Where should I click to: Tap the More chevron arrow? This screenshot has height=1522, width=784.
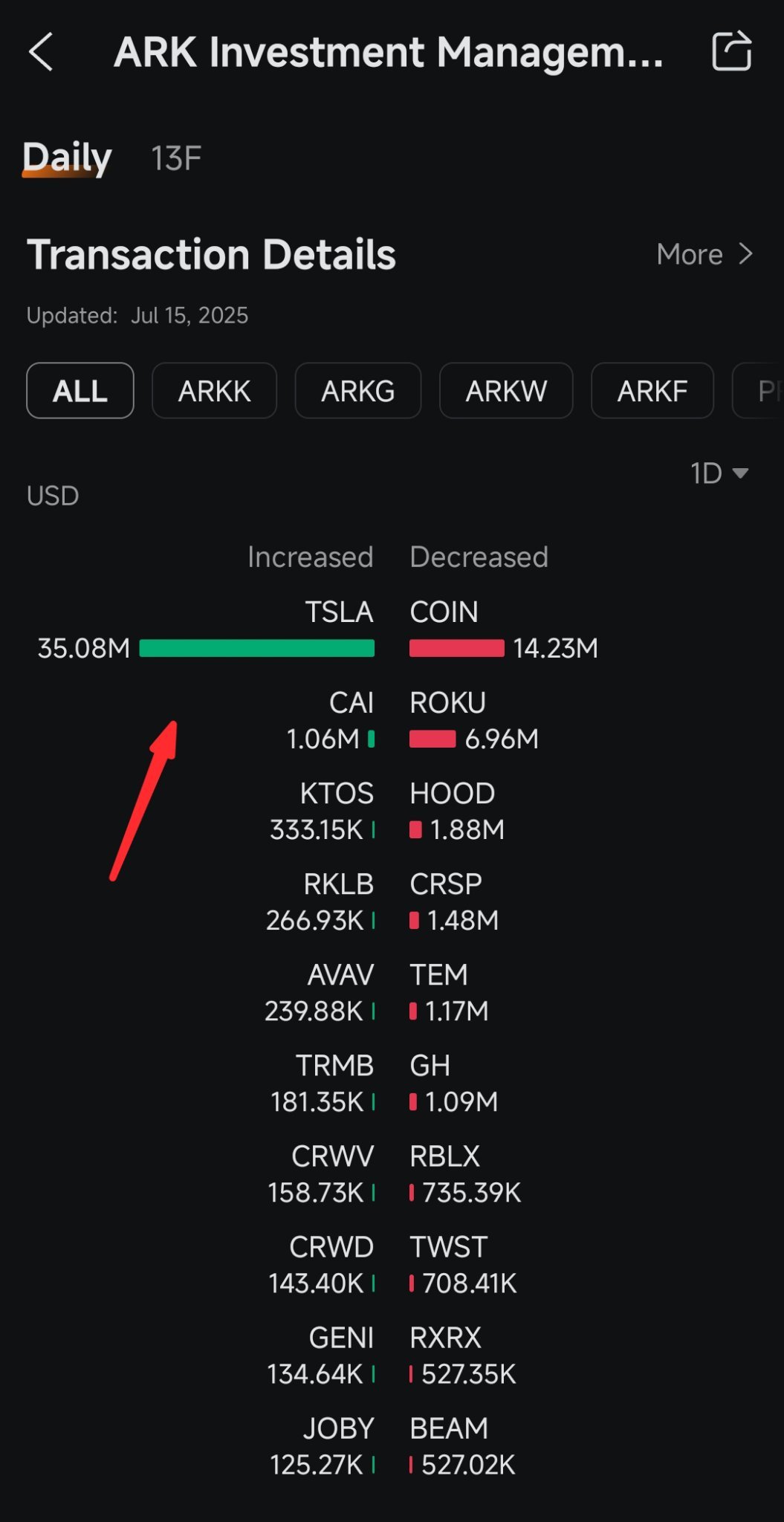(x=745, y=254)
